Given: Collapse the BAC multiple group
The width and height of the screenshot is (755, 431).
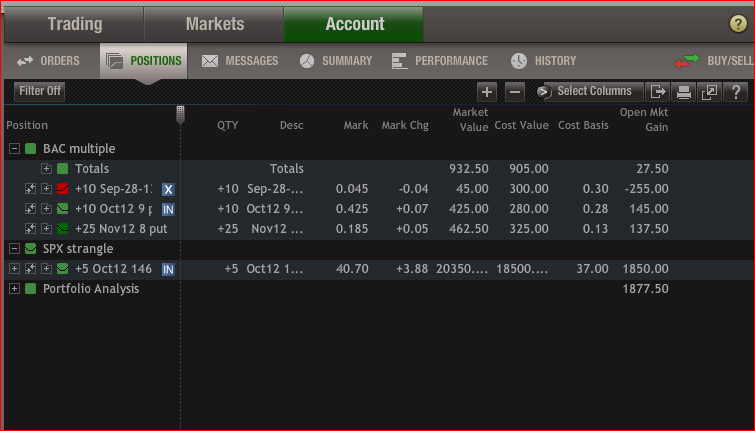Looking at the screenshot, I should (x=14, y=148).
